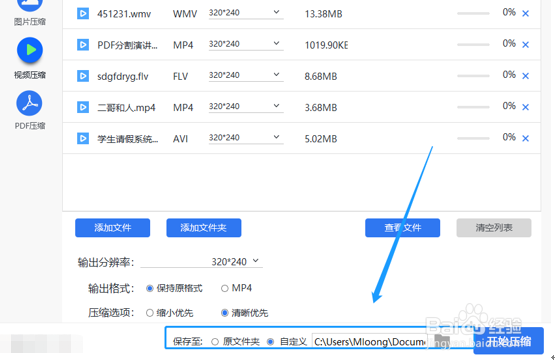Viewport: 555px width, 363px height.
Task: Click the play icon beside sdgfdryg.flv
Action: pos(83,76)
